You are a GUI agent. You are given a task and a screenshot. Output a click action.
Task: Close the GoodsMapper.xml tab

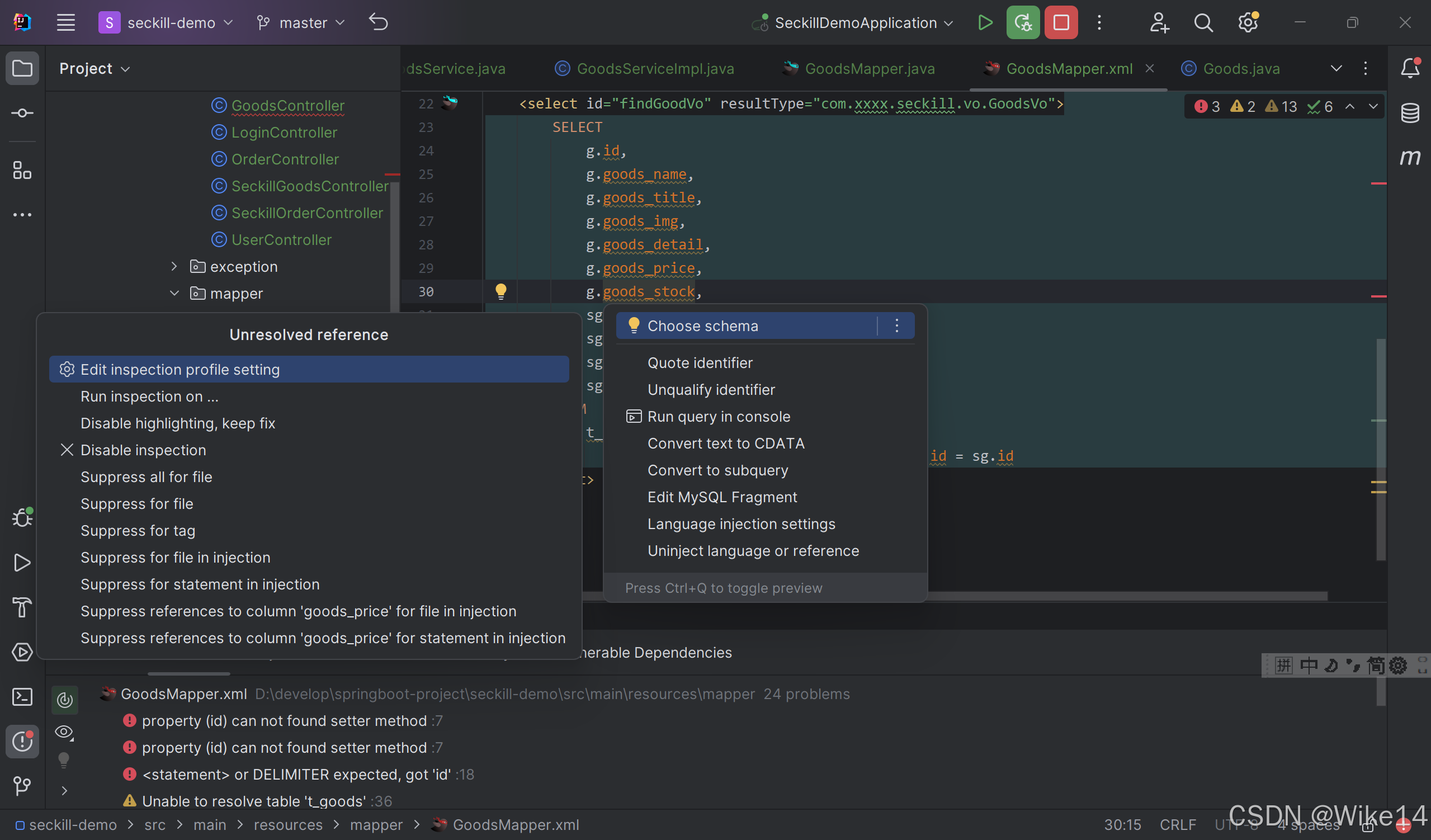point(1149,68)
